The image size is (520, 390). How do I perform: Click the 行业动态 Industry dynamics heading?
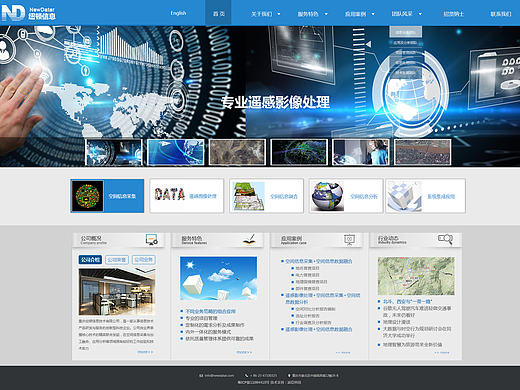tap(392, 239)
